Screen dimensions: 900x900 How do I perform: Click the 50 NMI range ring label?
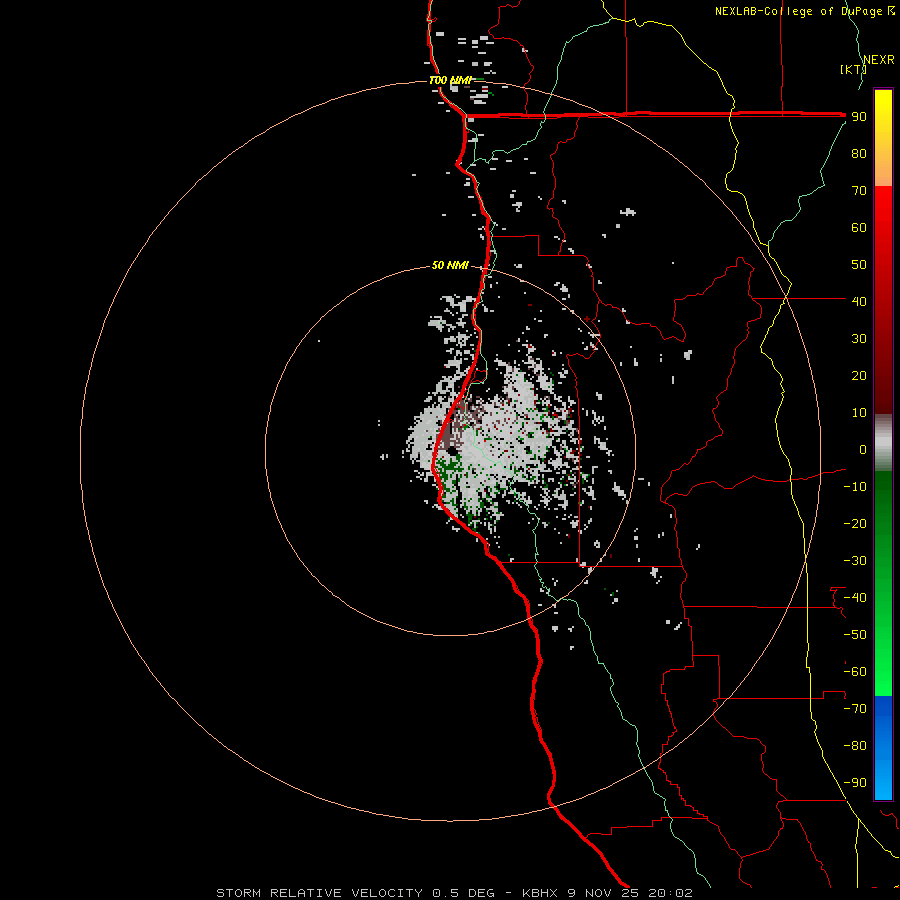pos(450,265)
